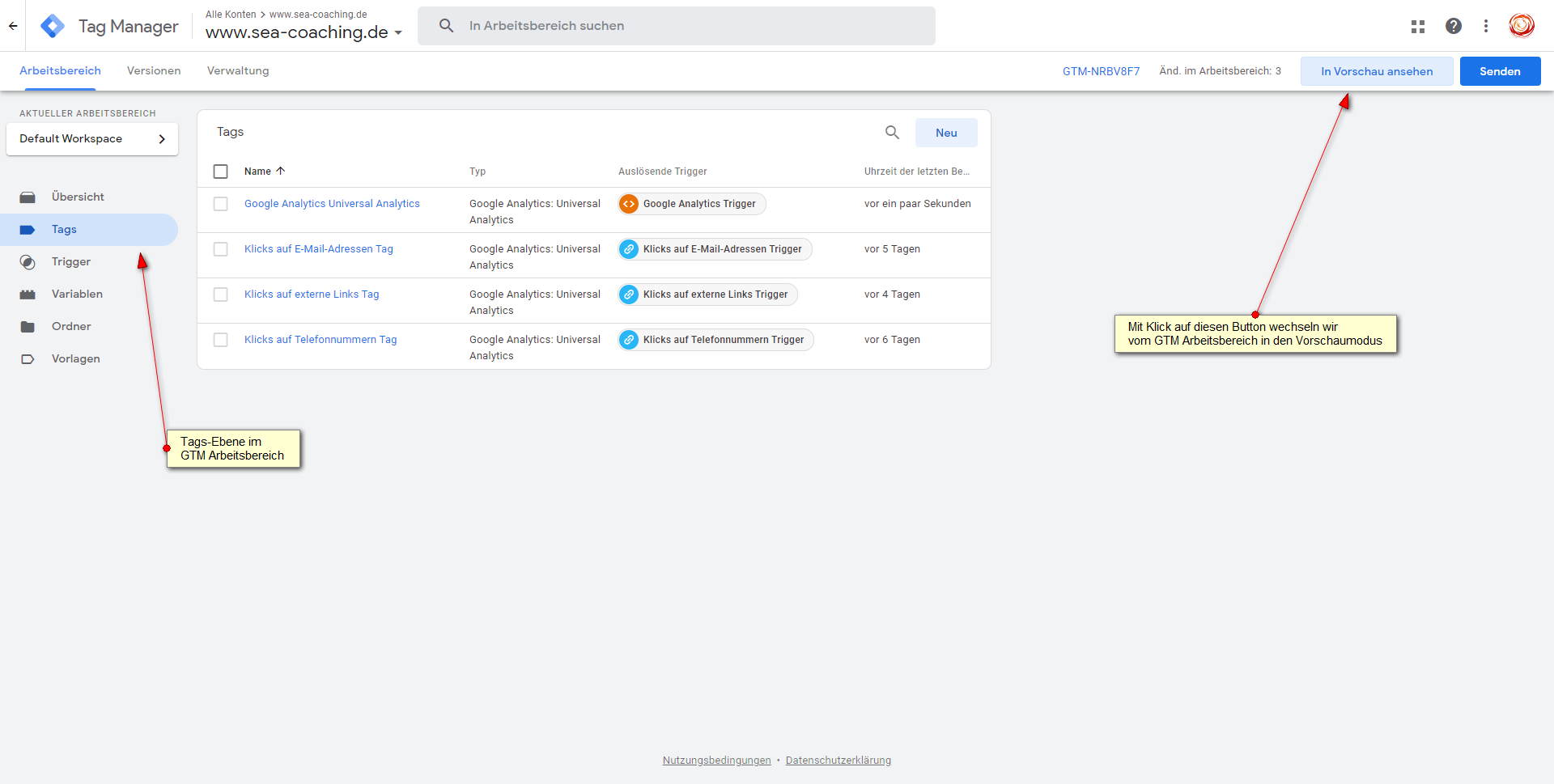Viewport: 1554px width, 784px height.
Task: Click the Vorlagen sidebar icon
Action: (x=28, y=359)
